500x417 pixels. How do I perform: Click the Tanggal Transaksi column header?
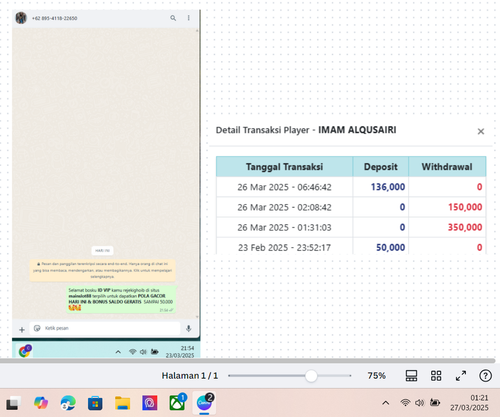284,167
